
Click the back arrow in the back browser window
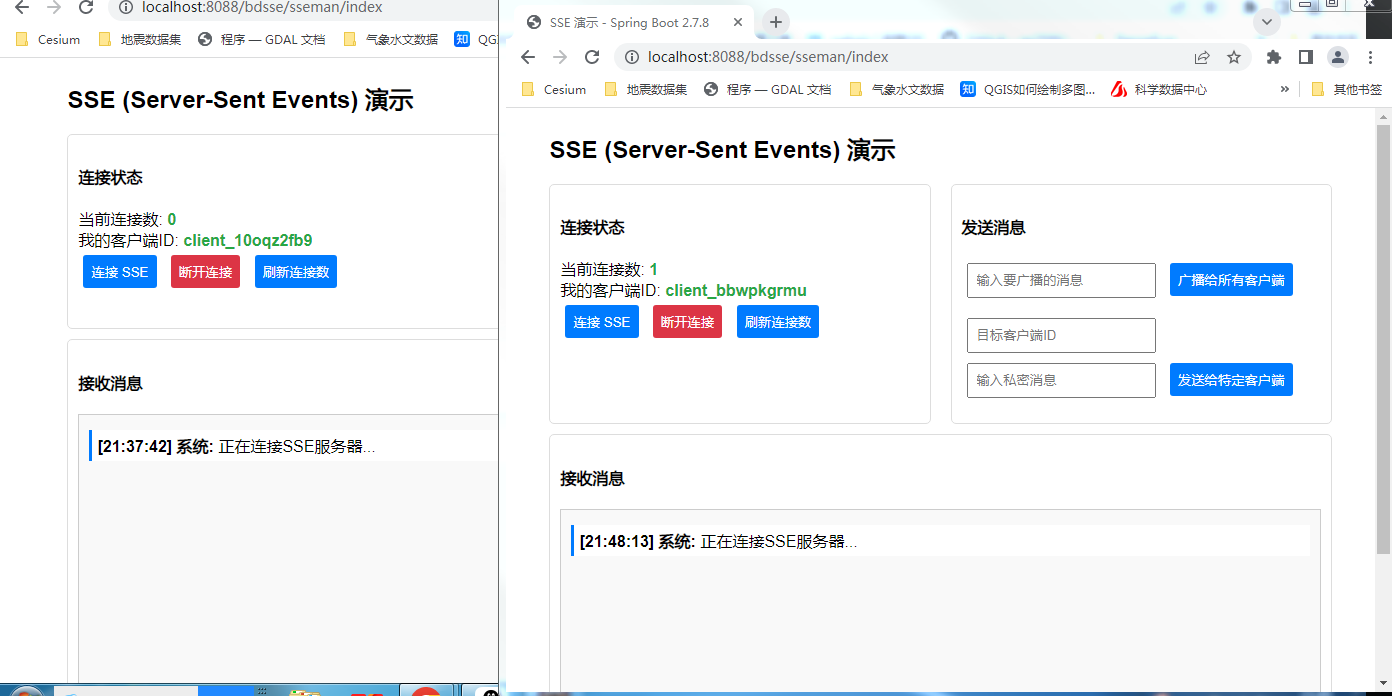coord(22,8)
